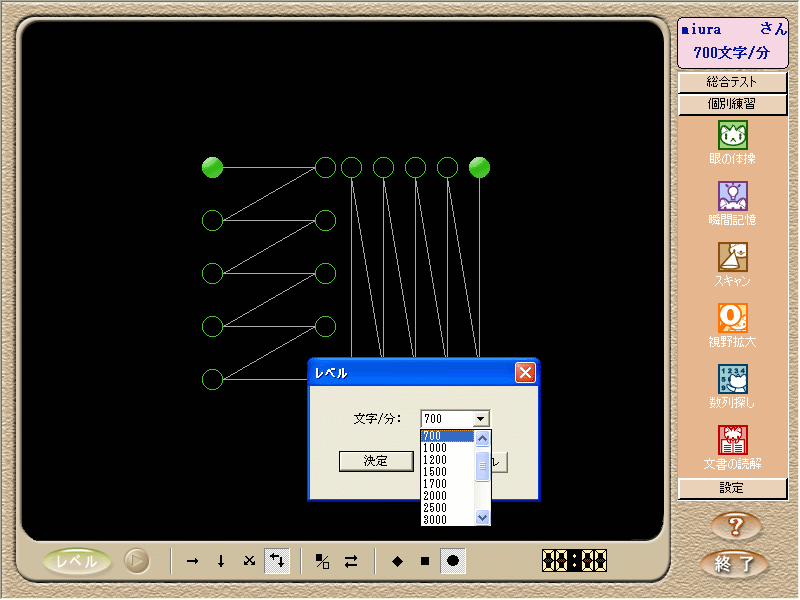Open the 設定 settings tab
This screenshot has width=800, height=600.
click(x=732, y=488)
